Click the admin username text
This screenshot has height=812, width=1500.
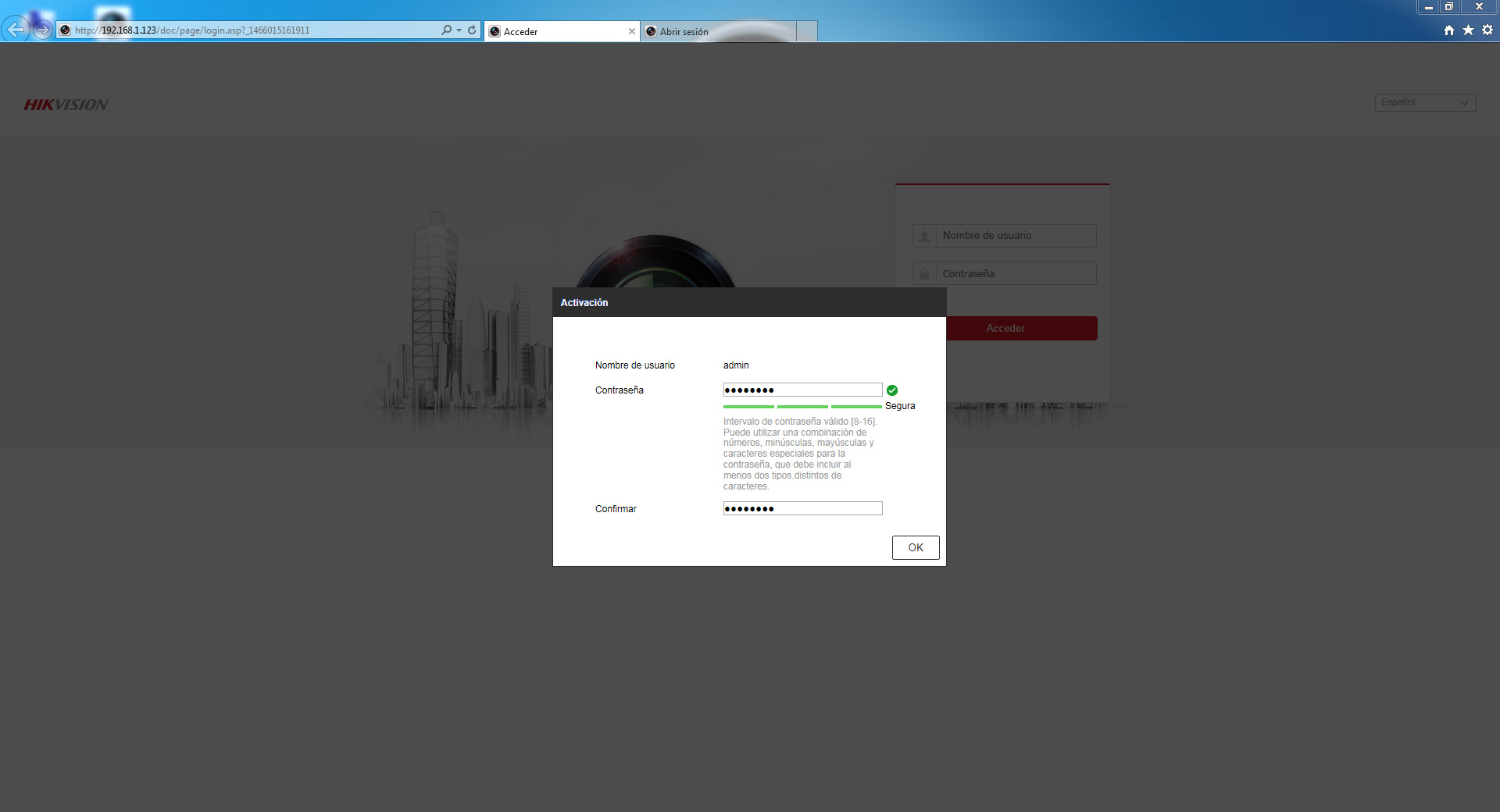pyautogui.click(x=736, y=365)
